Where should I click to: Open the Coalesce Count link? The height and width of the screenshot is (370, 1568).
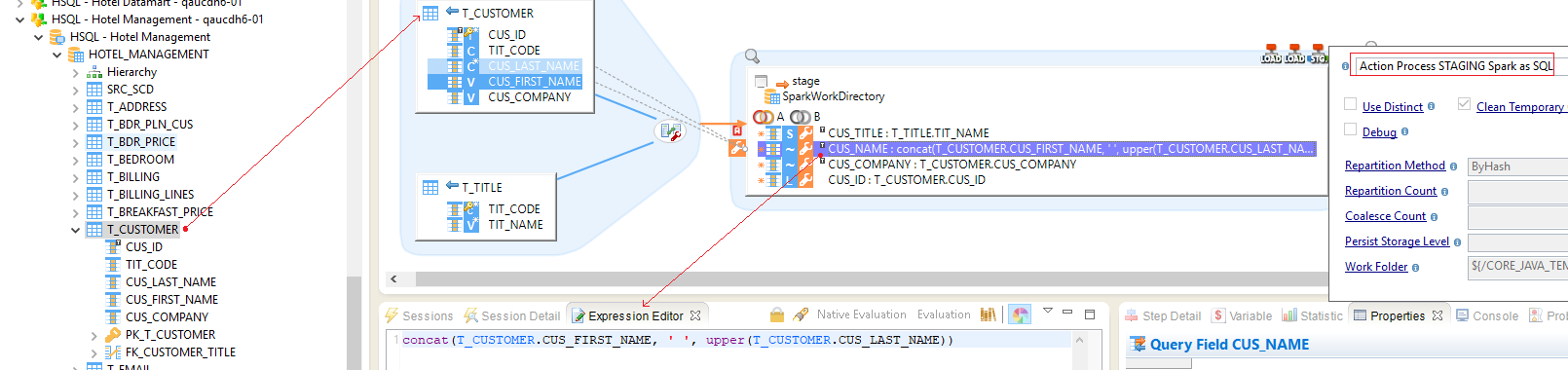[x=1385, y=216]
